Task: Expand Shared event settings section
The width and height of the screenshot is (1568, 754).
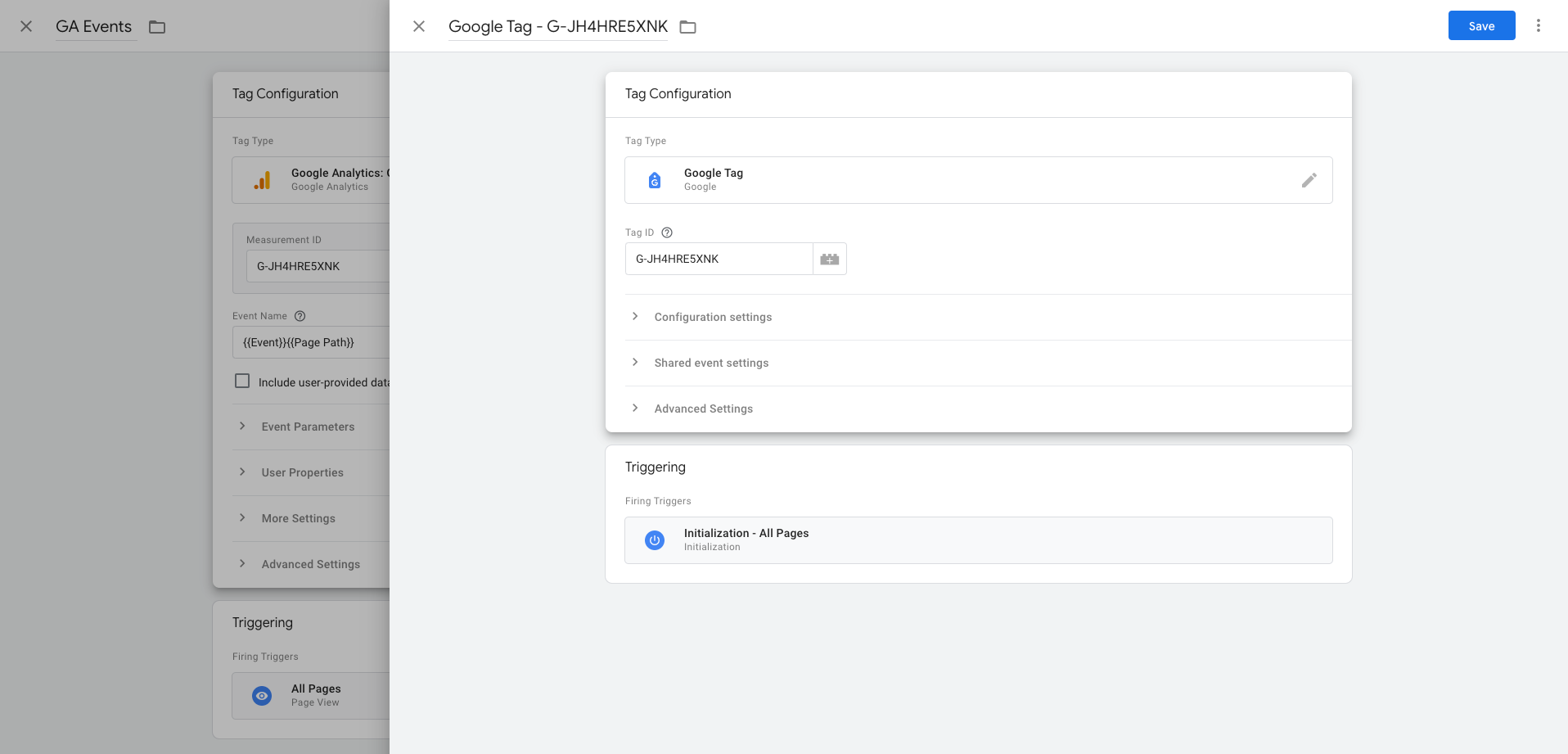Action: pos(710,363)
